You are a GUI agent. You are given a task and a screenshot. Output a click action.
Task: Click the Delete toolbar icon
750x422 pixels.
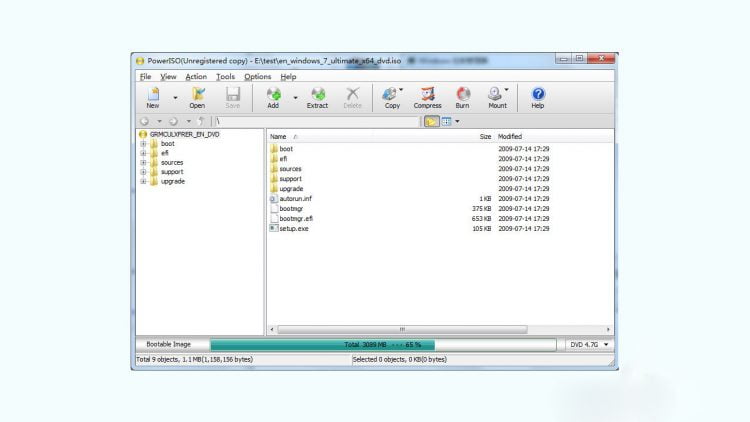[x=353, y=98]
